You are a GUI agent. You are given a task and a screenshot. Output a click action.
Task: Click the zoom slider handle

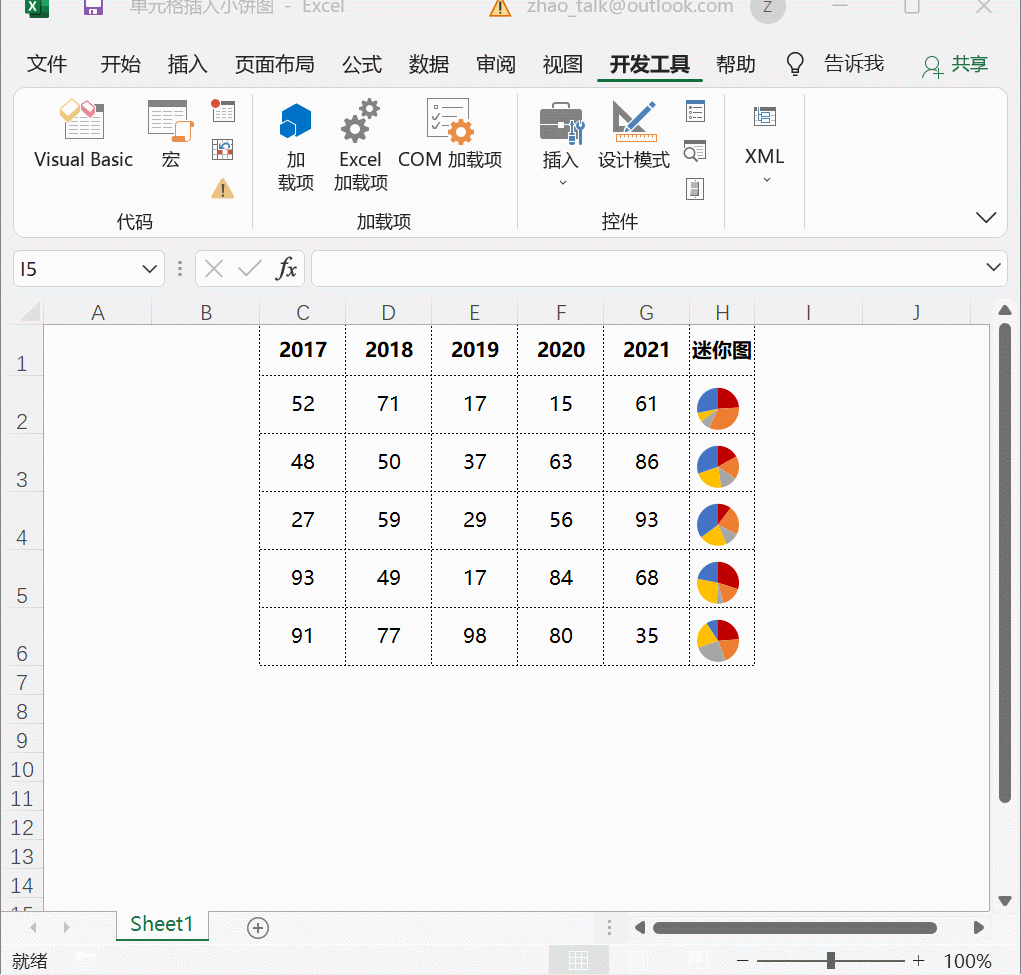(831, 961)
